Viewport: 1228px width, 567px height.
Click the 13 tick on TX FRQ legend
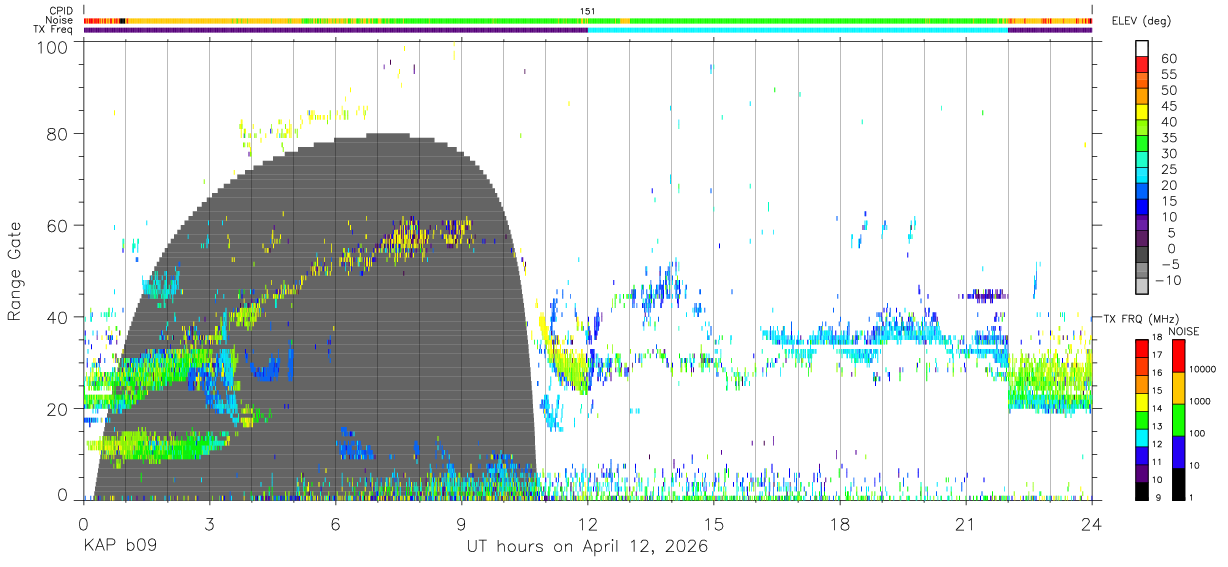1157,426
